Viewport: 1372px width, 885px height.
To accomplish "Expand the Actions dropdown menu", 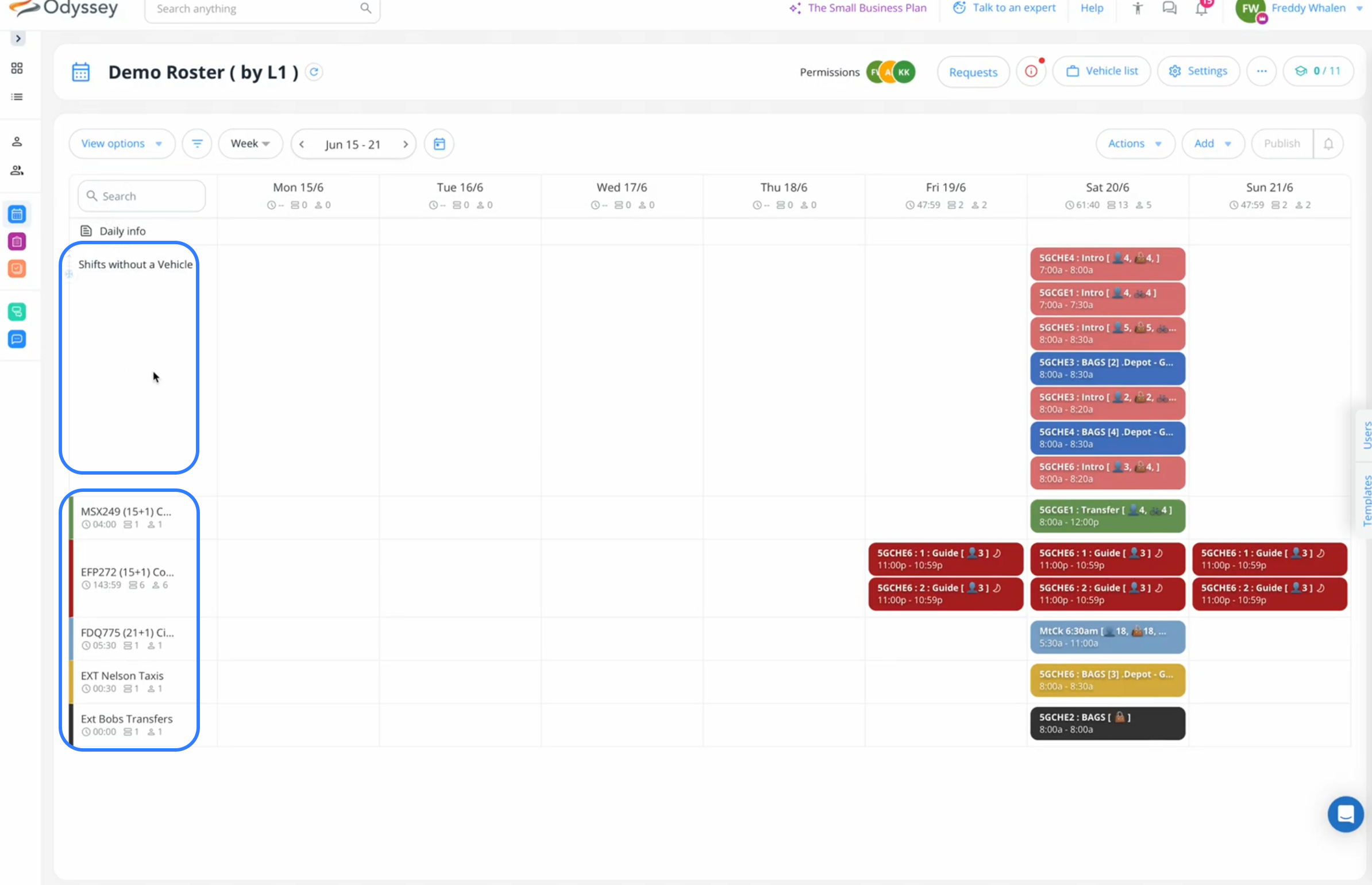I will [1134, 144].
